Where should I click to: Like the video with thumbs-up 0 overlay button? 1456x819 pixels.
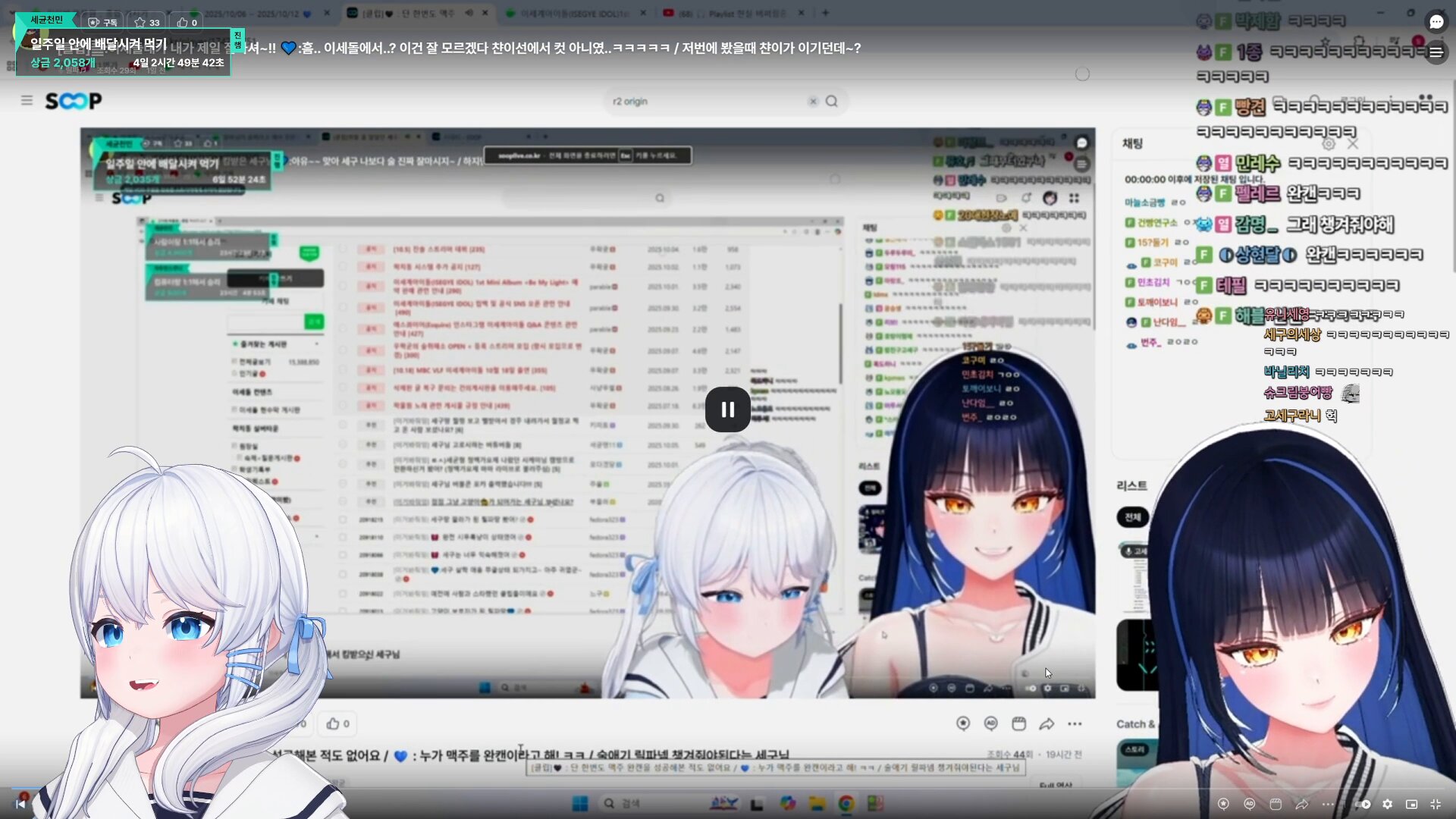pos(187,23)
